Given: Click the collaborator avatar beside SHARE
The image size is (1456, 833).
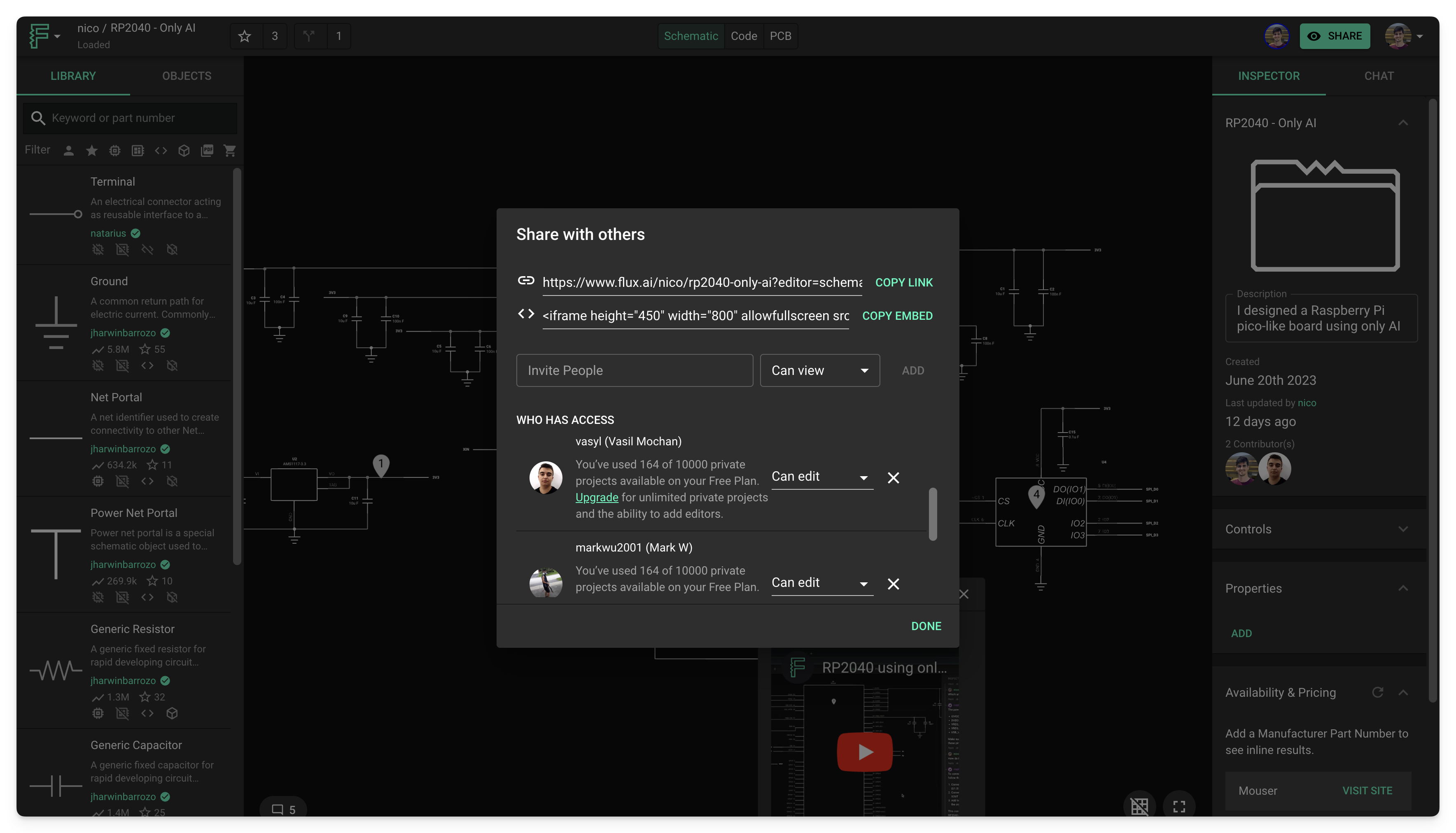Looking at the screenshot, I should tap(1276, 36).
